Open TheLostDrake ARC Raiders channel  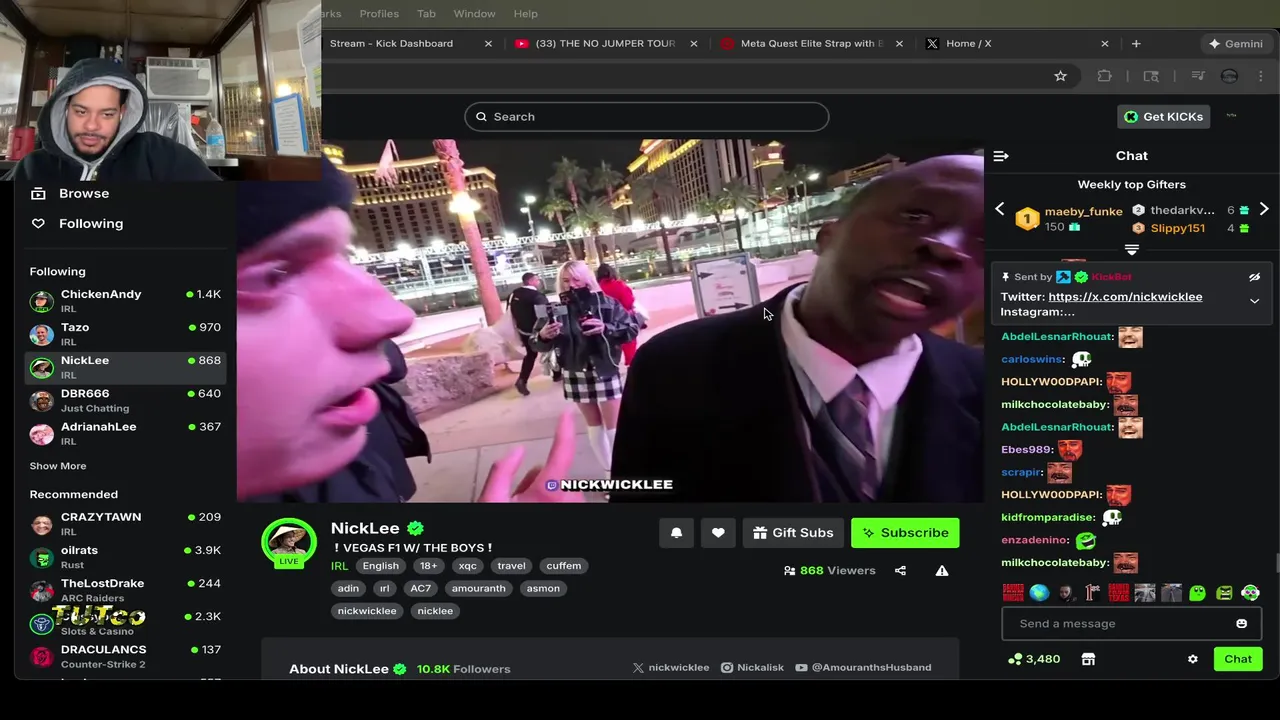[125, 590]
